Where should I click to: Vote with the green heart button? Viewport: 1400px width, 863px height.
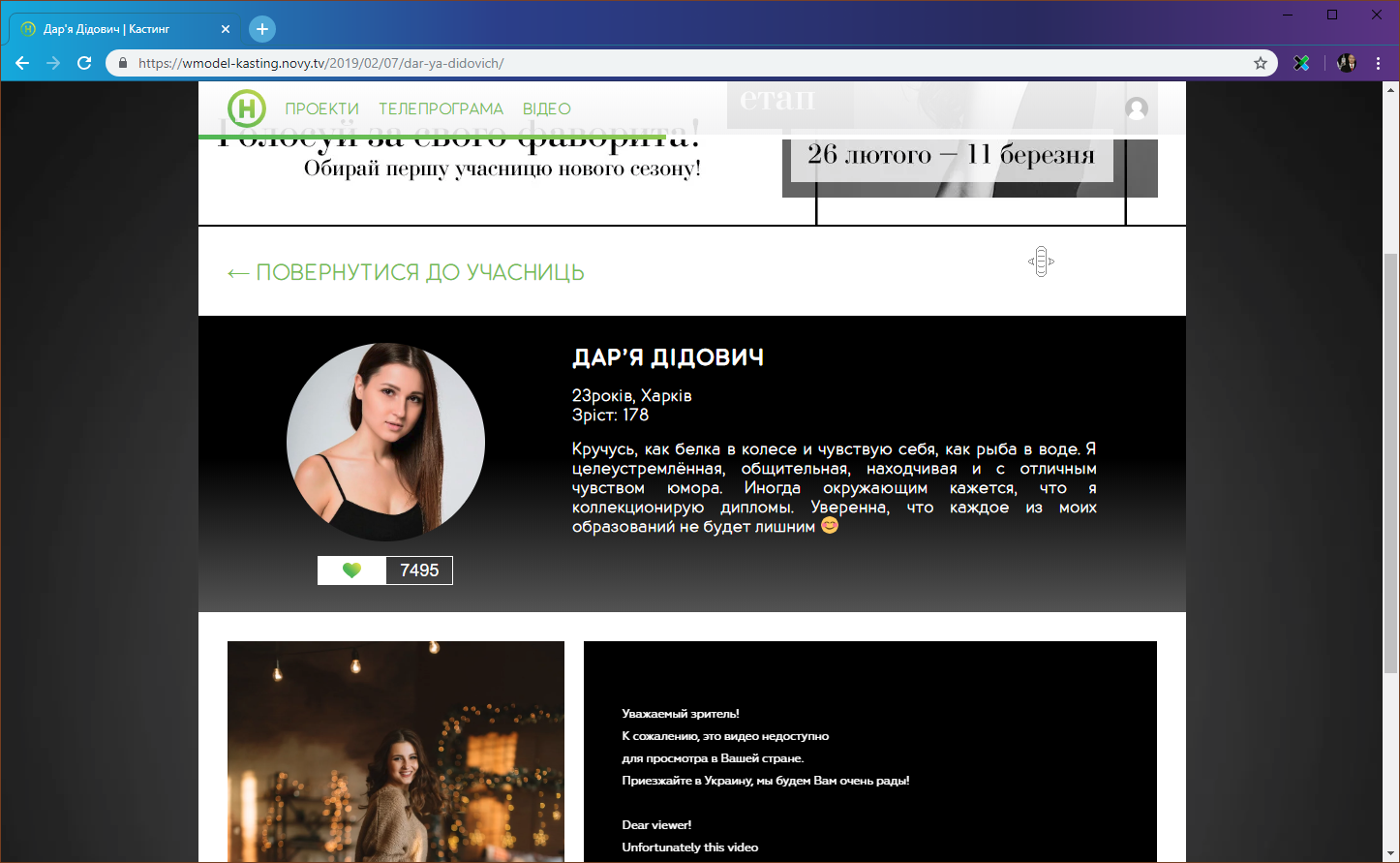tap(351, 570)
